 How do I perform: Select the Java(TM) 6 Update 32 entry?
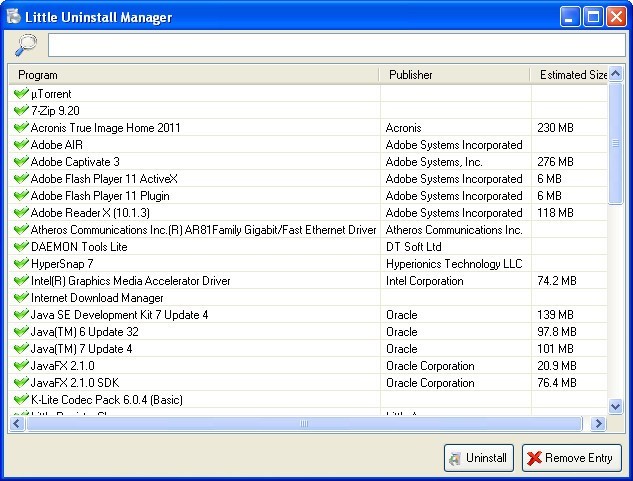[85, 332]
